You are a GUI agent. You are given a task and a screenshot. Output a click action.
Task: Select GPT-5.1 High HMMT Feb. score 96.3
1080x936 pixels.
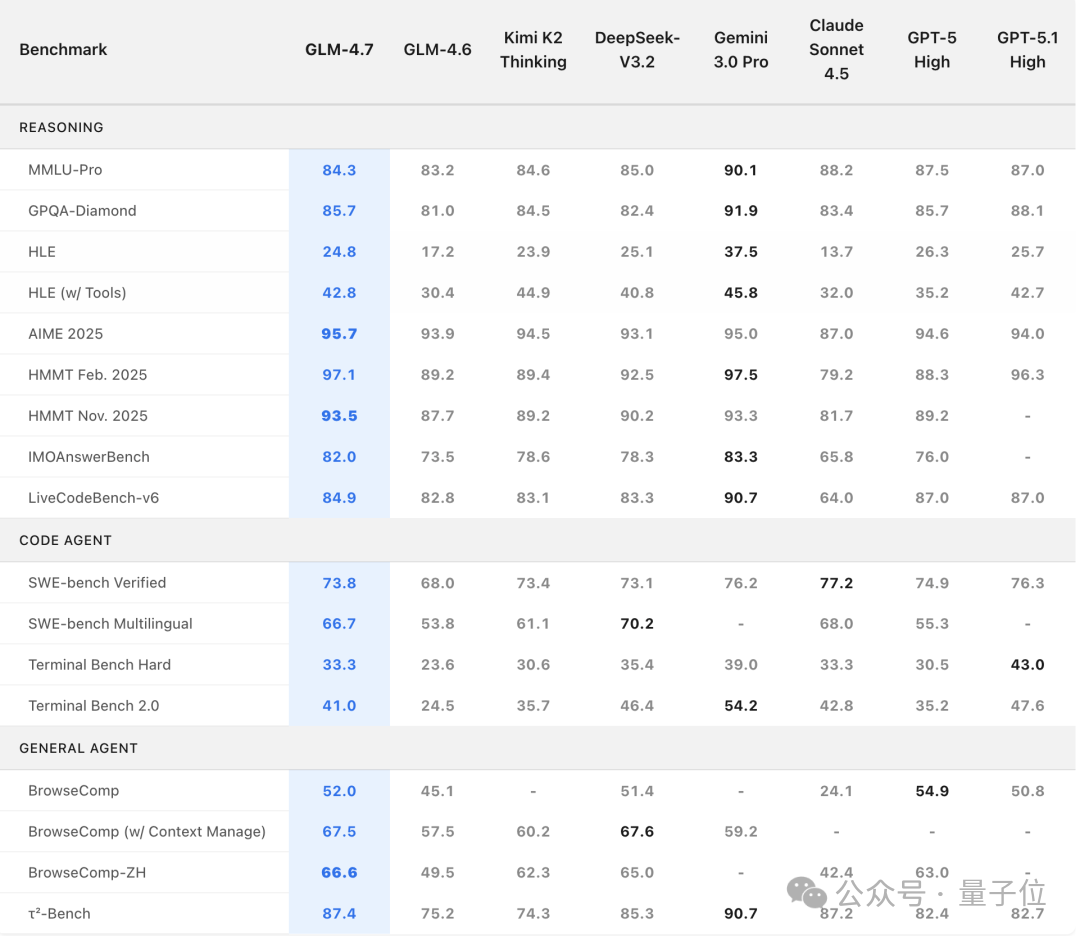click(1028, 375)
